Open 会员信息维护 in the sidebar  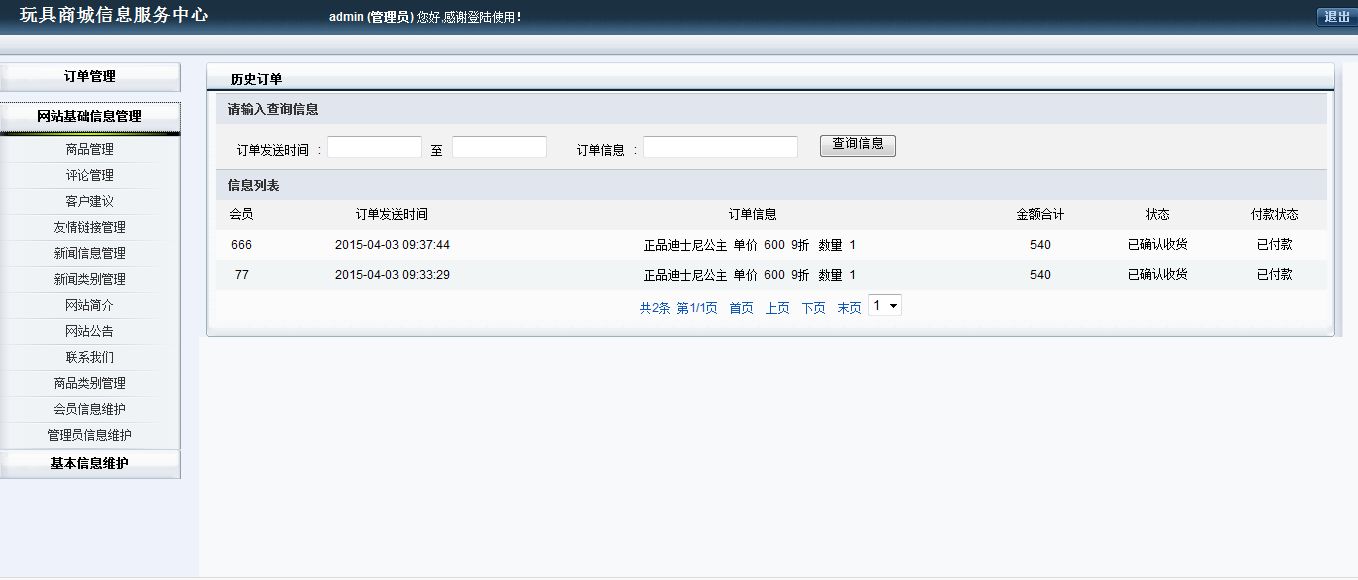point(90,409)
